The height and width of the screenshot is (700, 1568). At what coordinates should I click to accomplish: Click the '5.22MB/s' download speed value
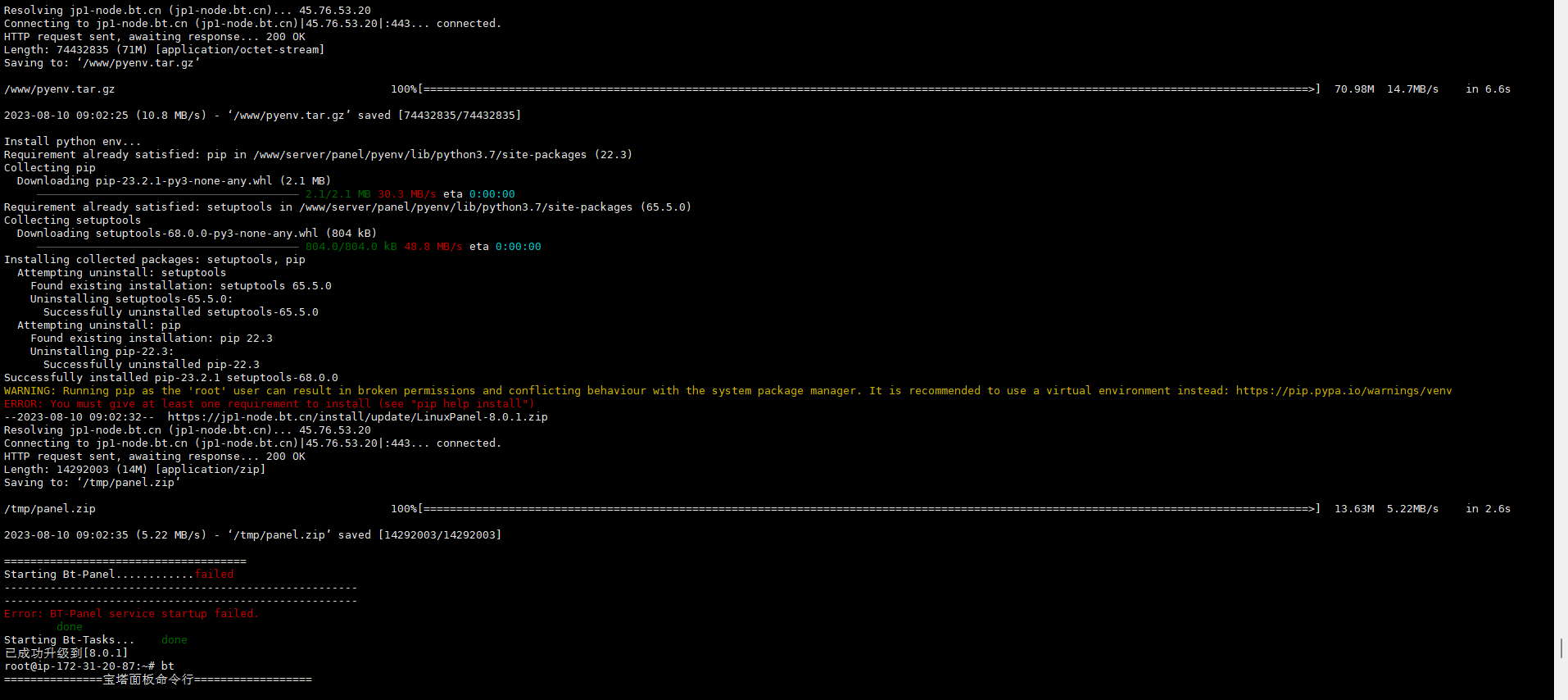pyautogui.click(x=1412, y=509)
